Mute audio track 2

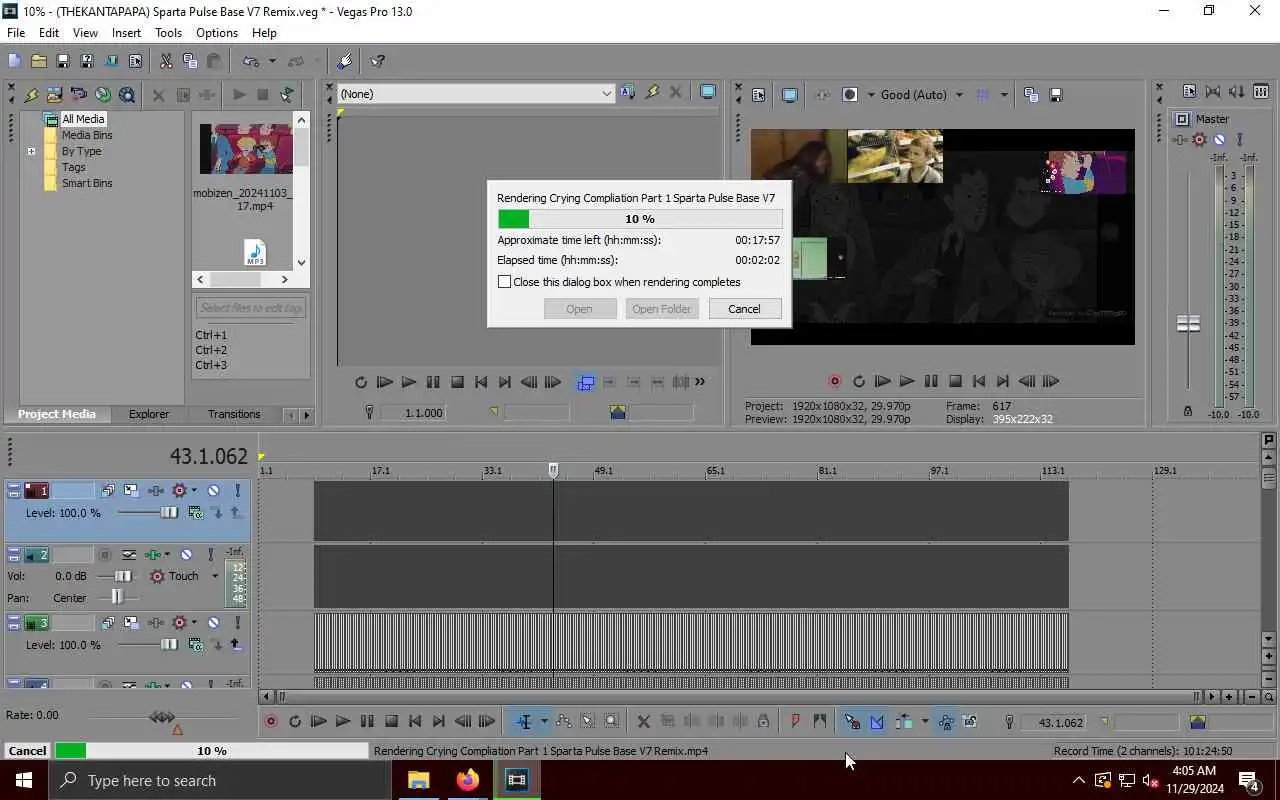186,554
